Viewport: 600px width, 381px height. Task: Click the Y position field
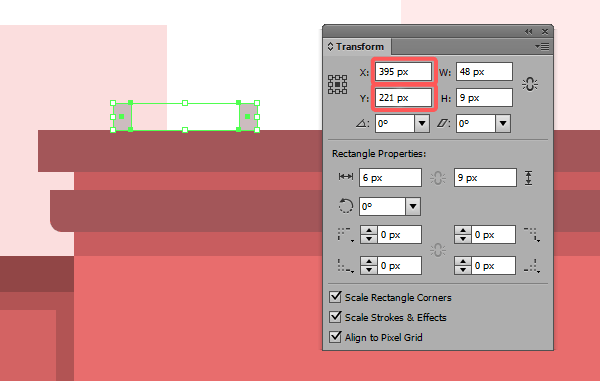(403, 98)
